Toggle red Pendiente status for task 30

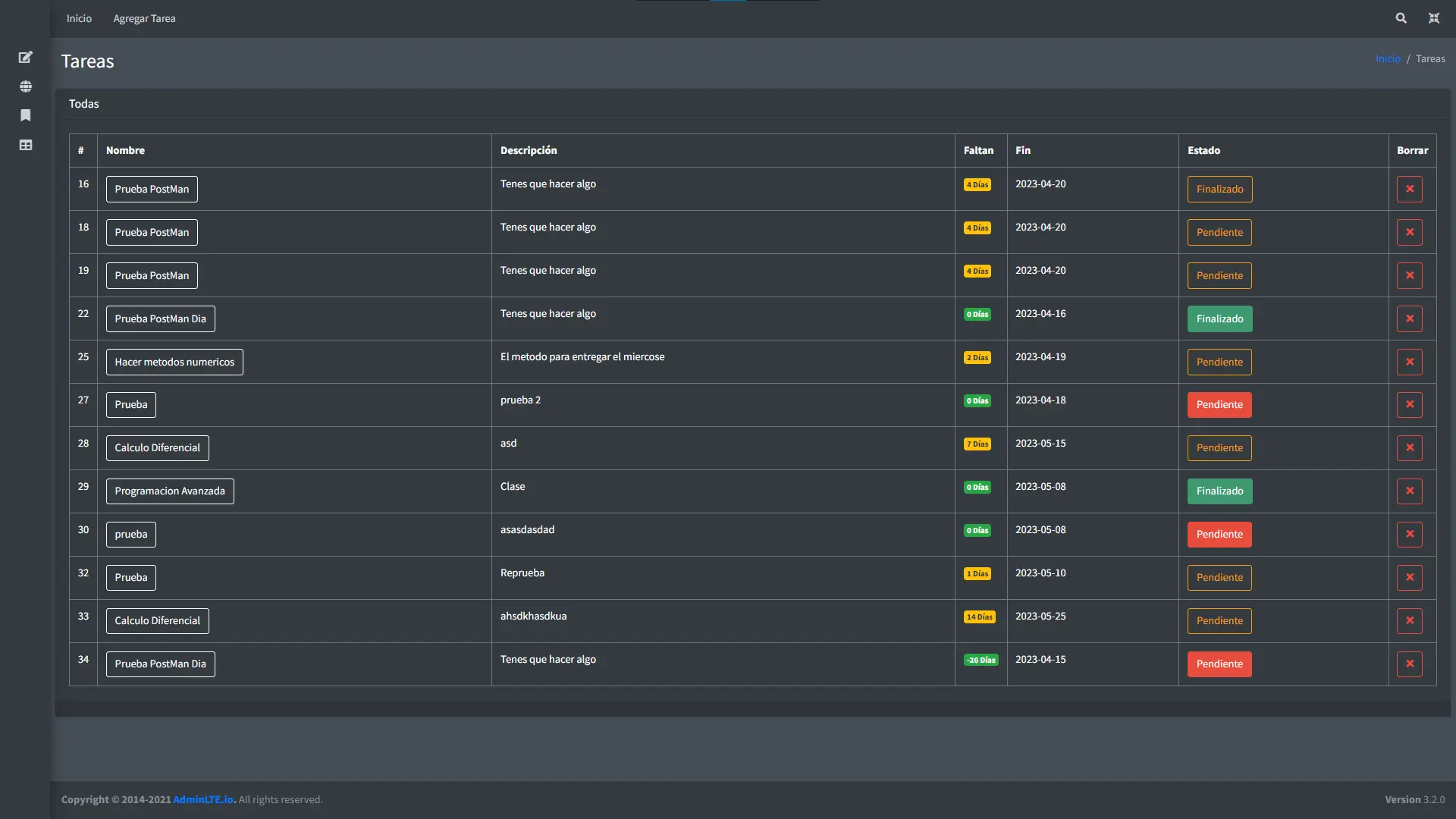pos(1219,534)
